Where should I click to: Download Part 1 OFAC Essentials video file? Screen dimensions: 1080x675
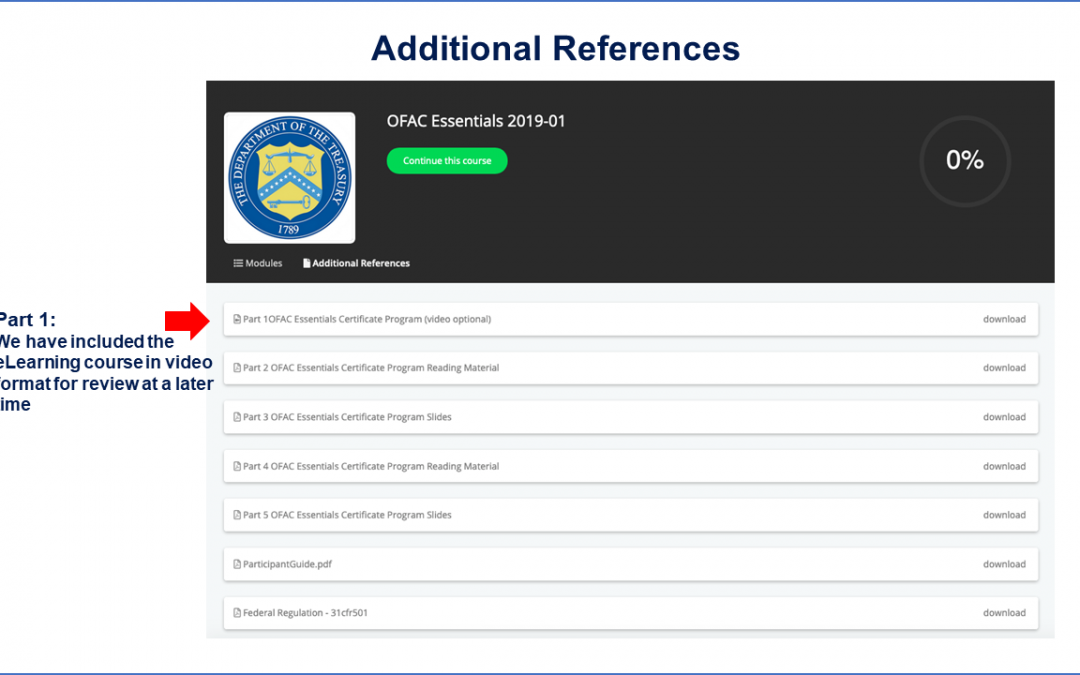(x=1004, y=319)
